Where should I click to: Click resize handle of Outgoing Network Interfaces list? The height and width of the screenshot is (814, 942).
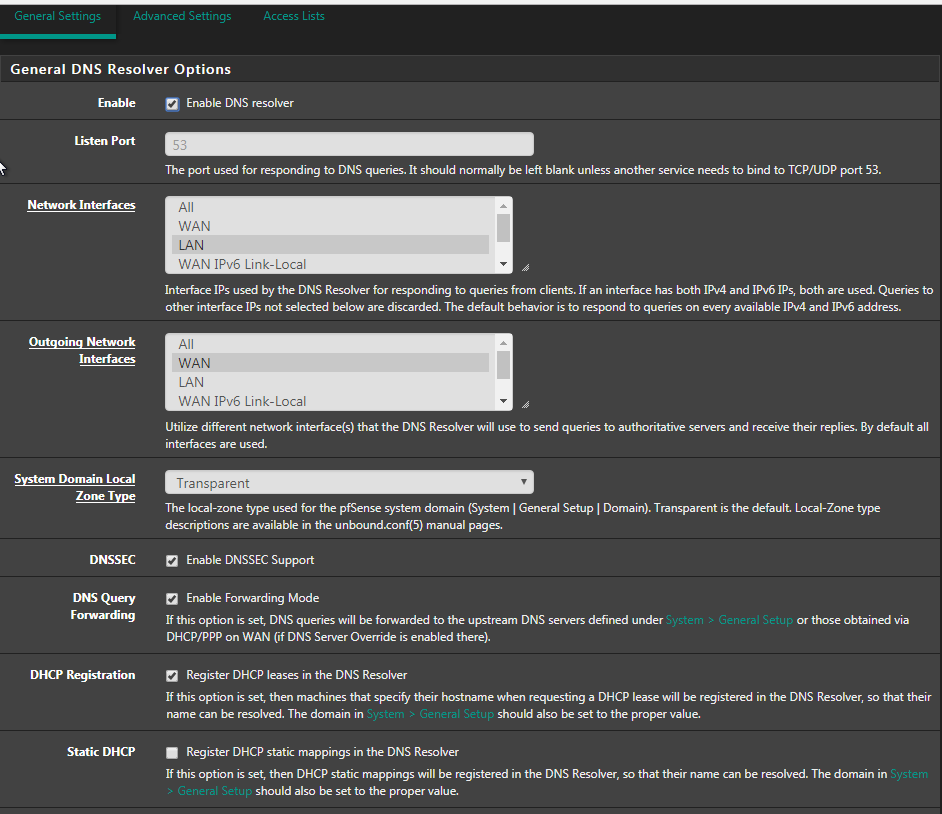click(525, 404)
